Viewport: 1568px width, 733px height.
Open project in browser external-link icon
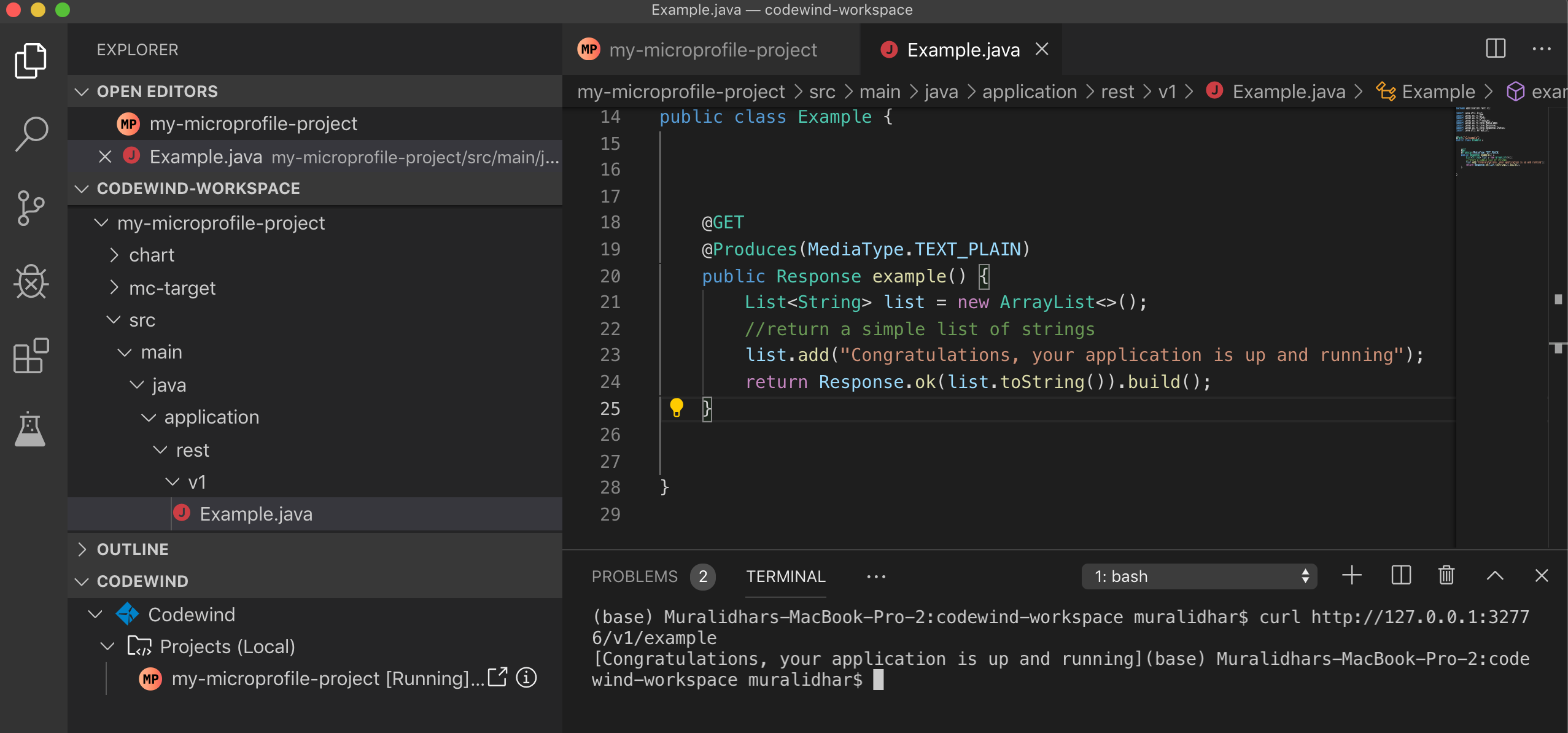pyautogui.click(x=497, y=678)
